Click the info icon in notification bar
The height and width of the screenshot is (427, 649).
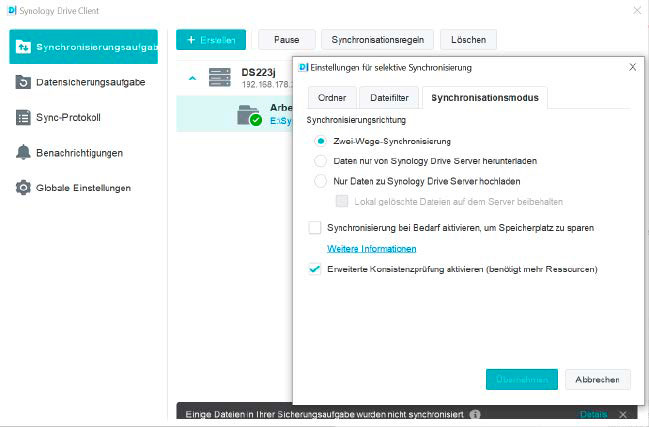pos(475,414)
